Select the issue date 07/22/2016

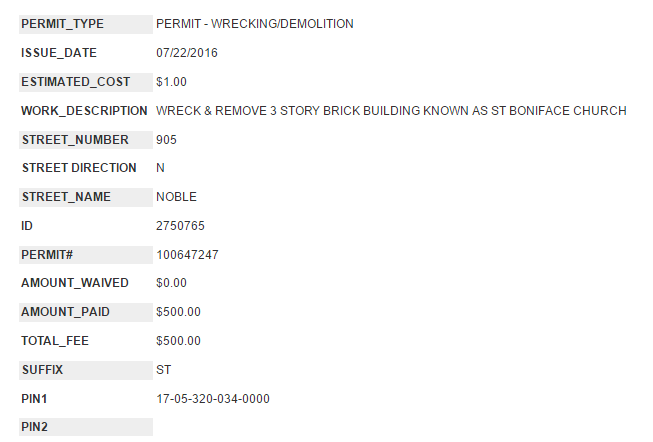tap(187, 52)
